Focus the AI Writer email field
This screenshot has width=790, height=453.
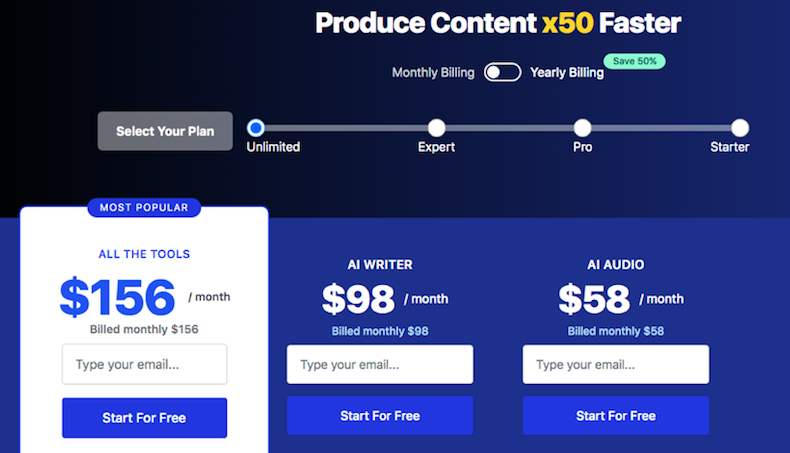click(x=380, y=364)
